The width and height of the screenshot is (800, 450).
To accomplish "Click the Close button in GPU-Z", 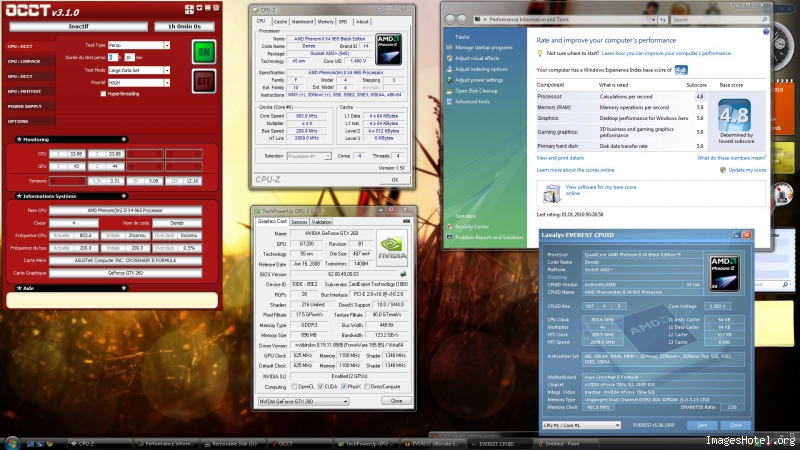I will click(x=396, y=401).
